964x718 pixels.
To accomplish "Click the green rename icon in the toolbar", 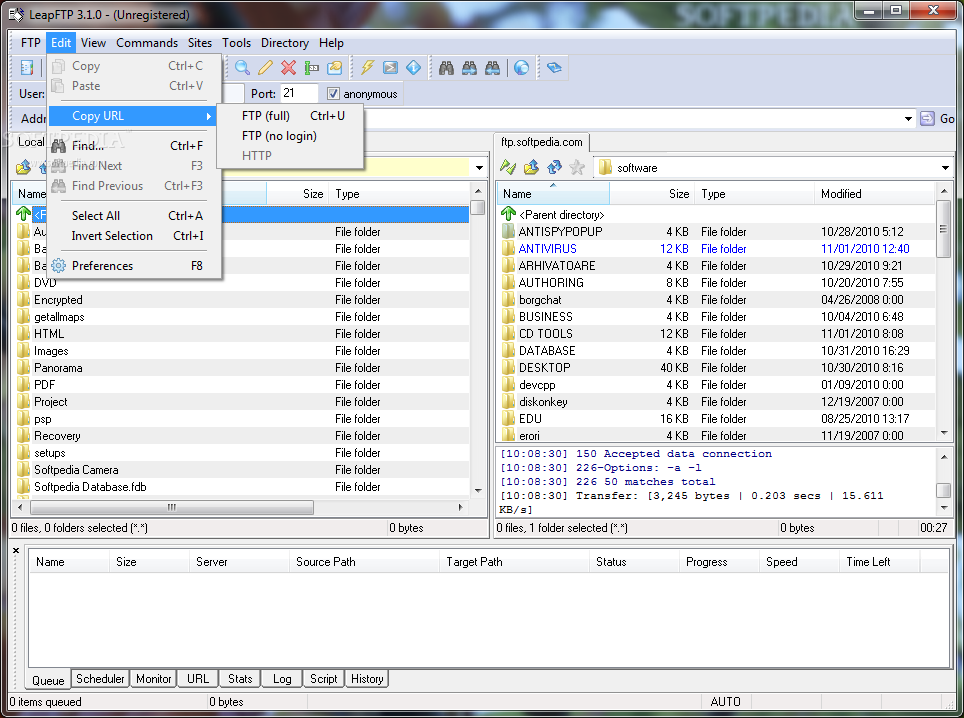I will (312, 68).
